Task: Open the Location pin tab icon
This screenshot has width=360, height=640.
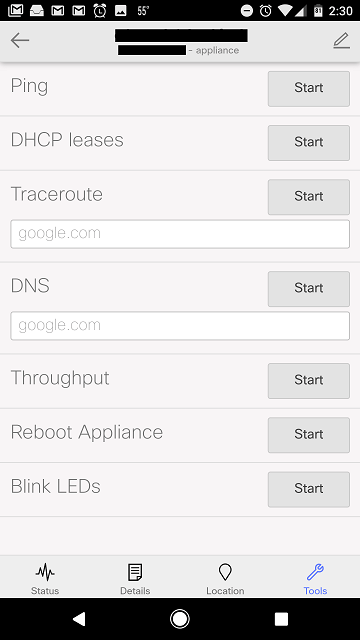Action: pyautogui.click(x=225, y=572)
